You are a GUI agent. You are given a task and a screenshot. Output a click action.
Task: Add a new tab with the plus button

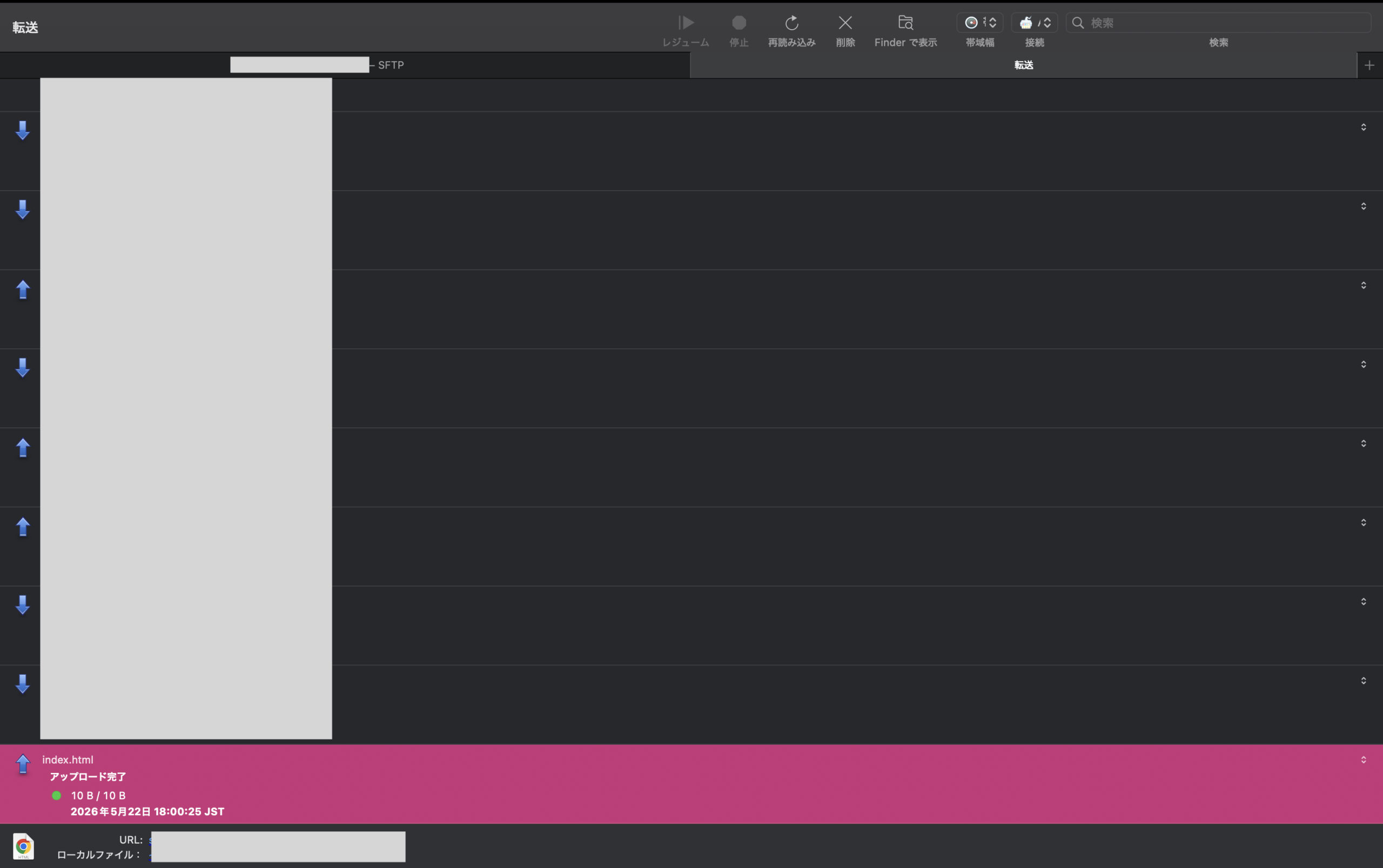1369,65
